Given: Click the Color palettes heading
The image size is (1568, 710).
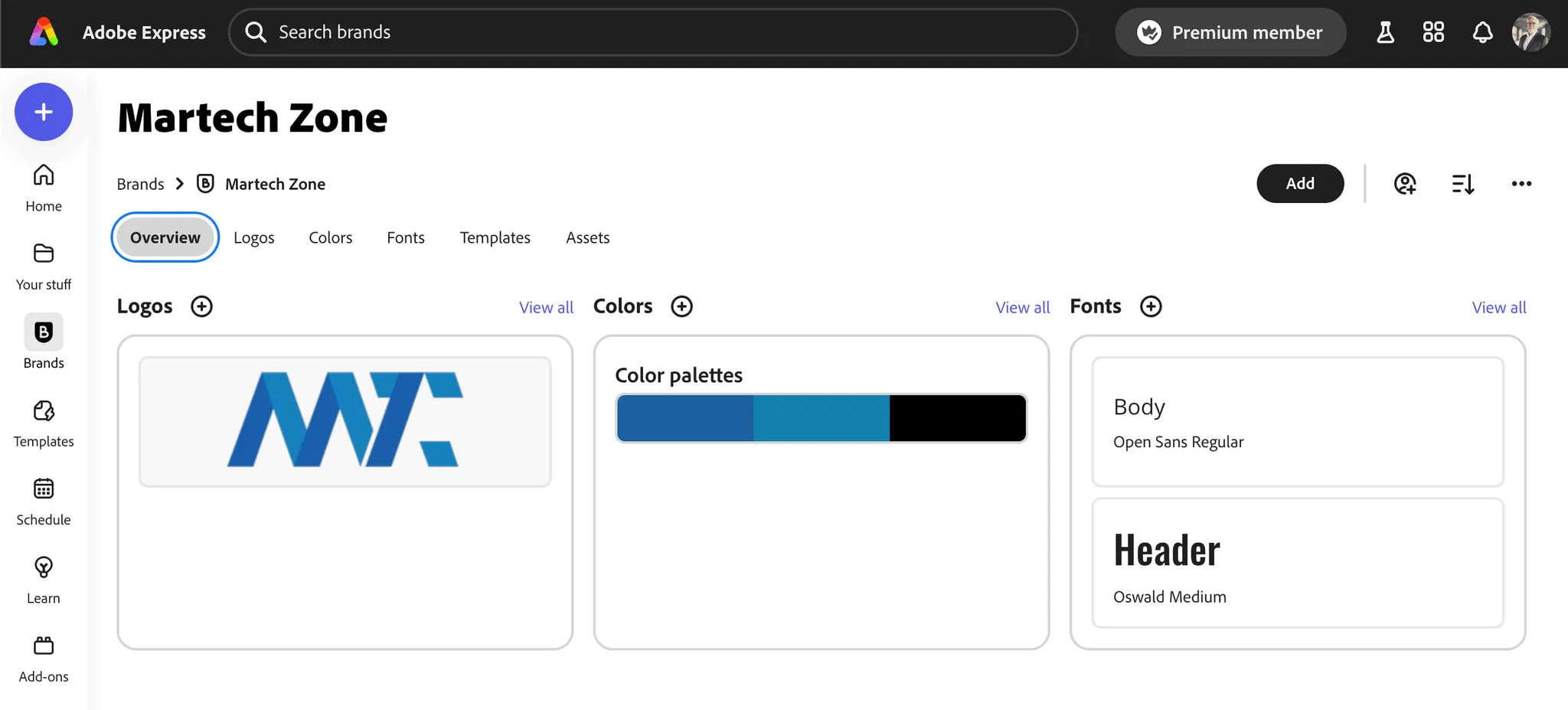Looking at the screenshot, I should coord(678,375).
